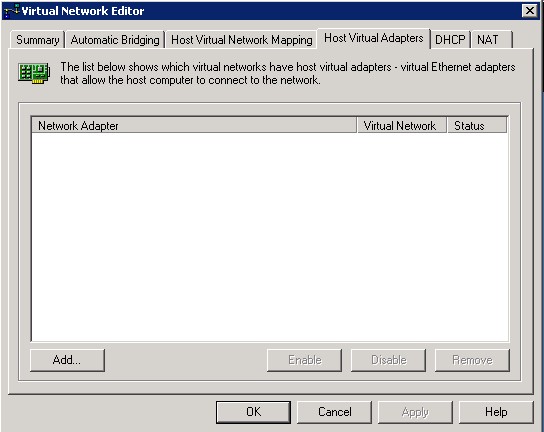Click the Add... button
Screen dimensions: 544x432
pos(67,360)
